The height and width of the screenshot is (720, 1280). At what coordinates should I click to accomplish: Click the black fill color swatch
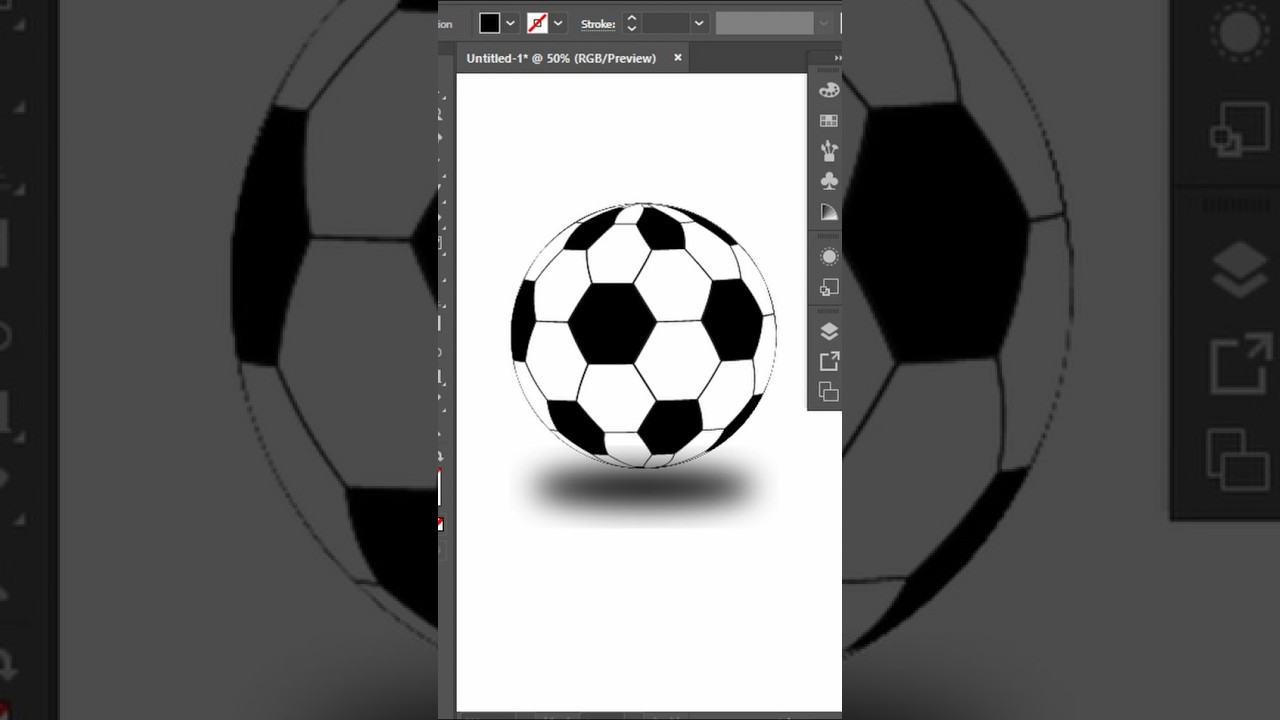[490, 23]
